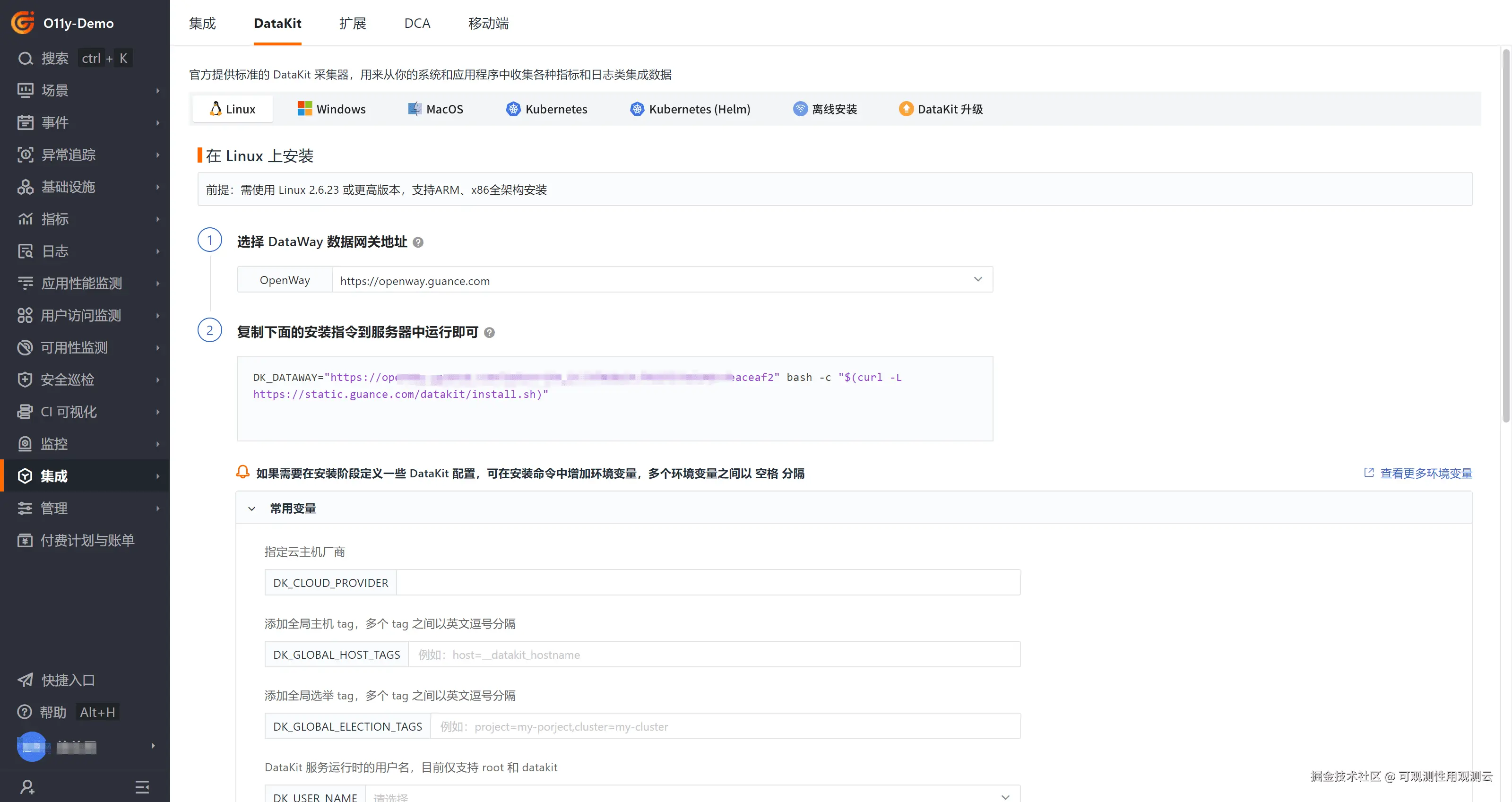The width and height of the screenshot is (1512, 802).
Task: Switch to the 集成 top tab
Action: 202,24
